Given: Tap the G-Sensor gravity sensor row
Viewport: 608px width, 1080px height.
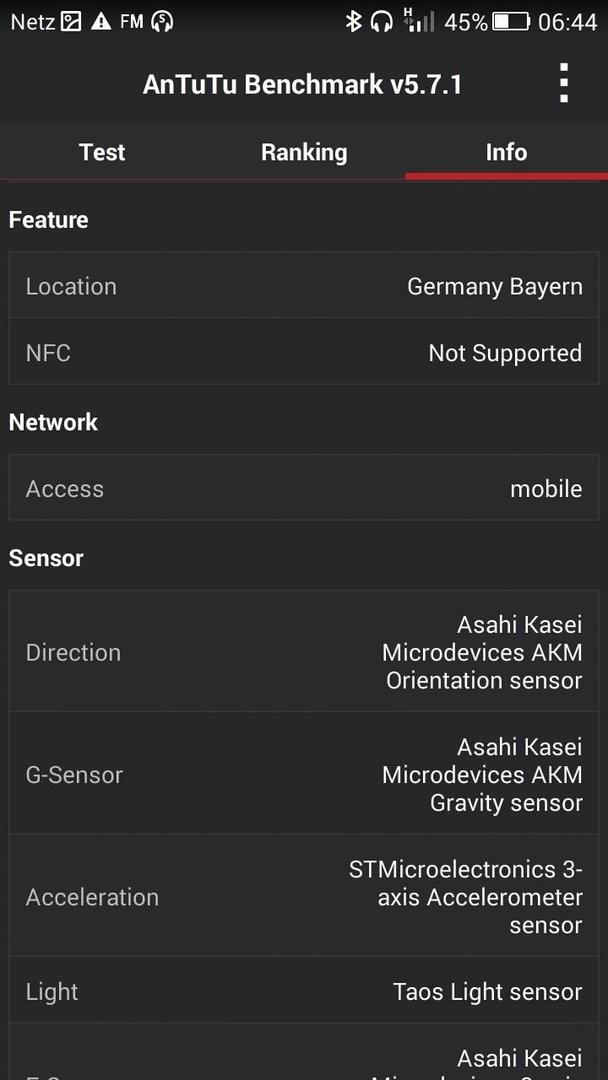Looking at the screenshot, I should 304,773.
